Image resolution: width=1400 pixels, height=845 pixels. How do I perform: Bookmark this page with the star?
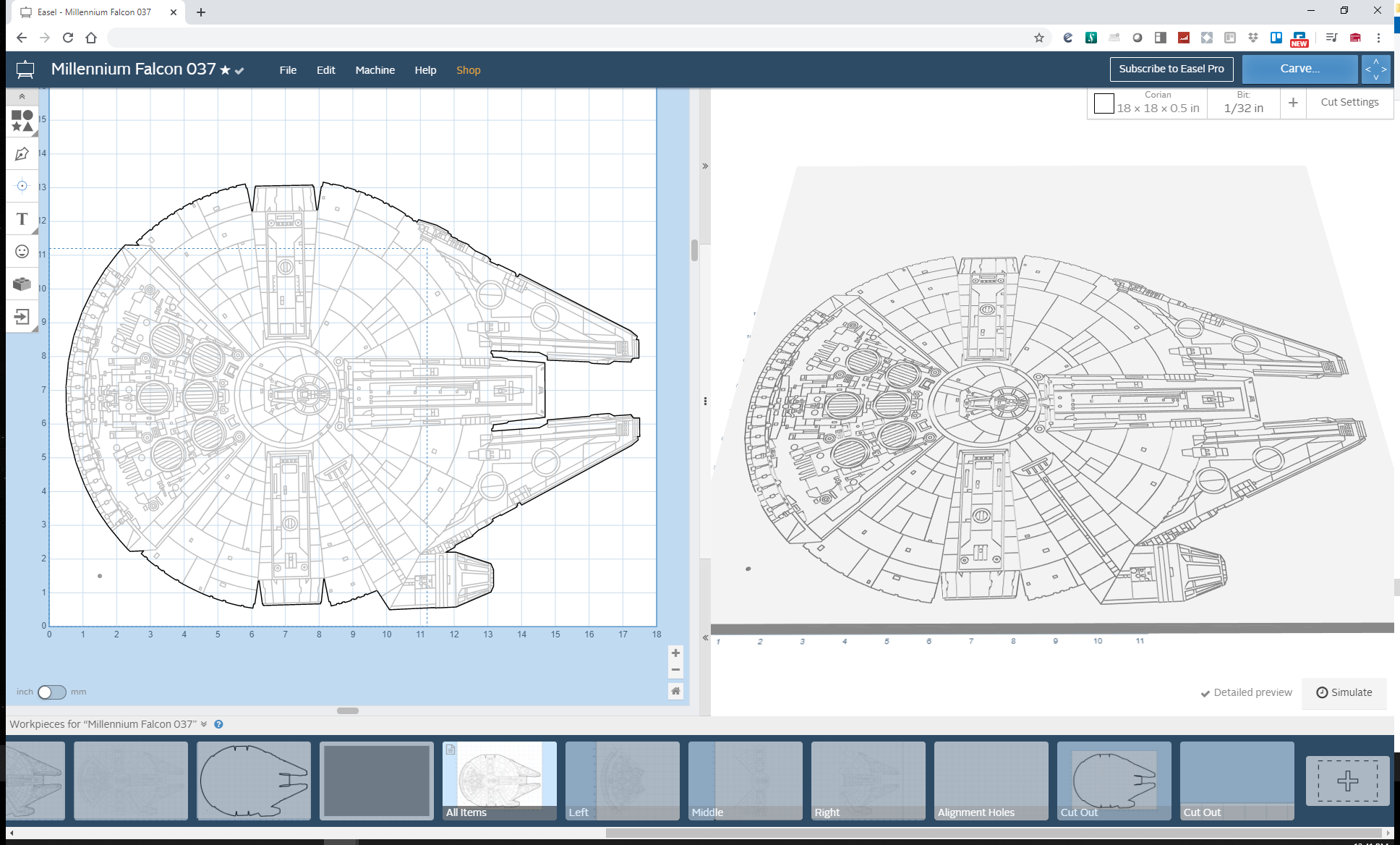1039,38
